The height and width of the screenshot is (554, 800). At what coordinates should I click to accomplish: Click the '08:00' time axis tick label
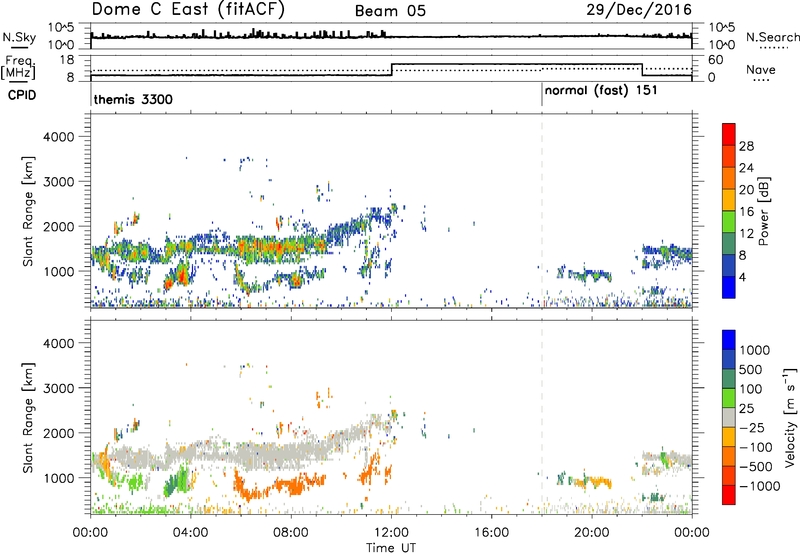[x=290, y=533]
